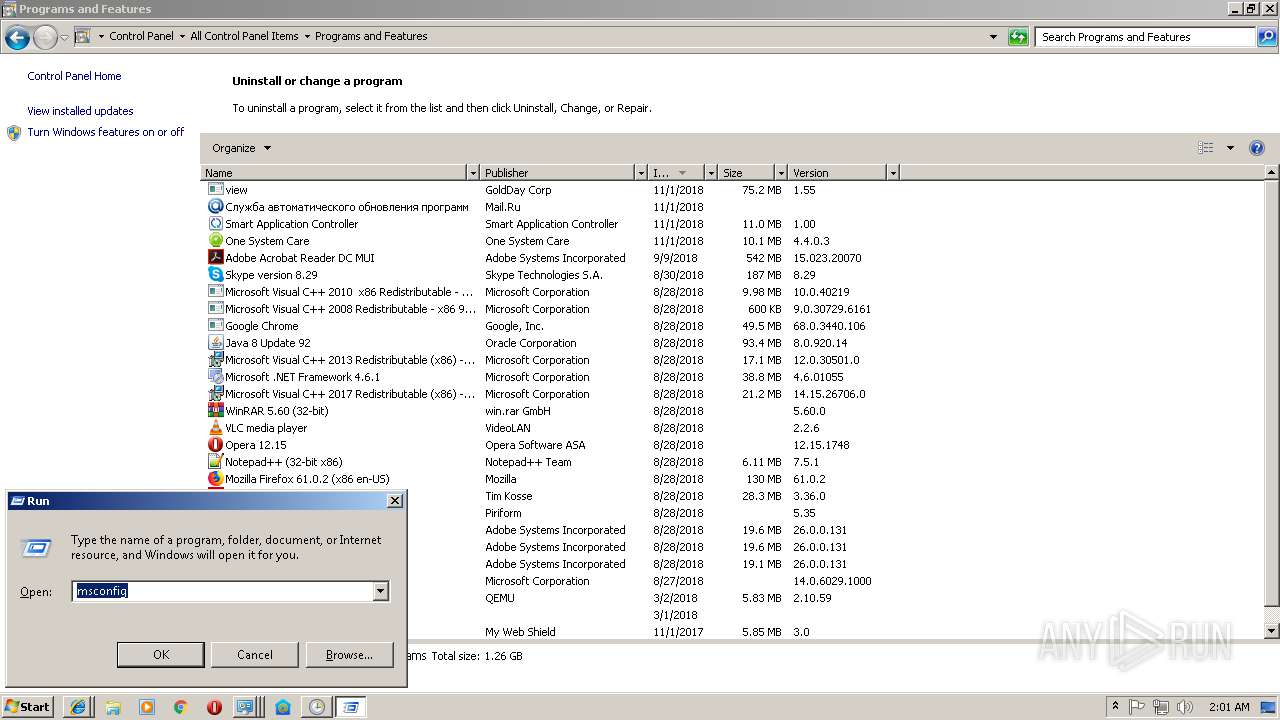This screenshot has width=1280, height=720.
Task: Click Browse... in the Run dialog
Action: point(349,655)
